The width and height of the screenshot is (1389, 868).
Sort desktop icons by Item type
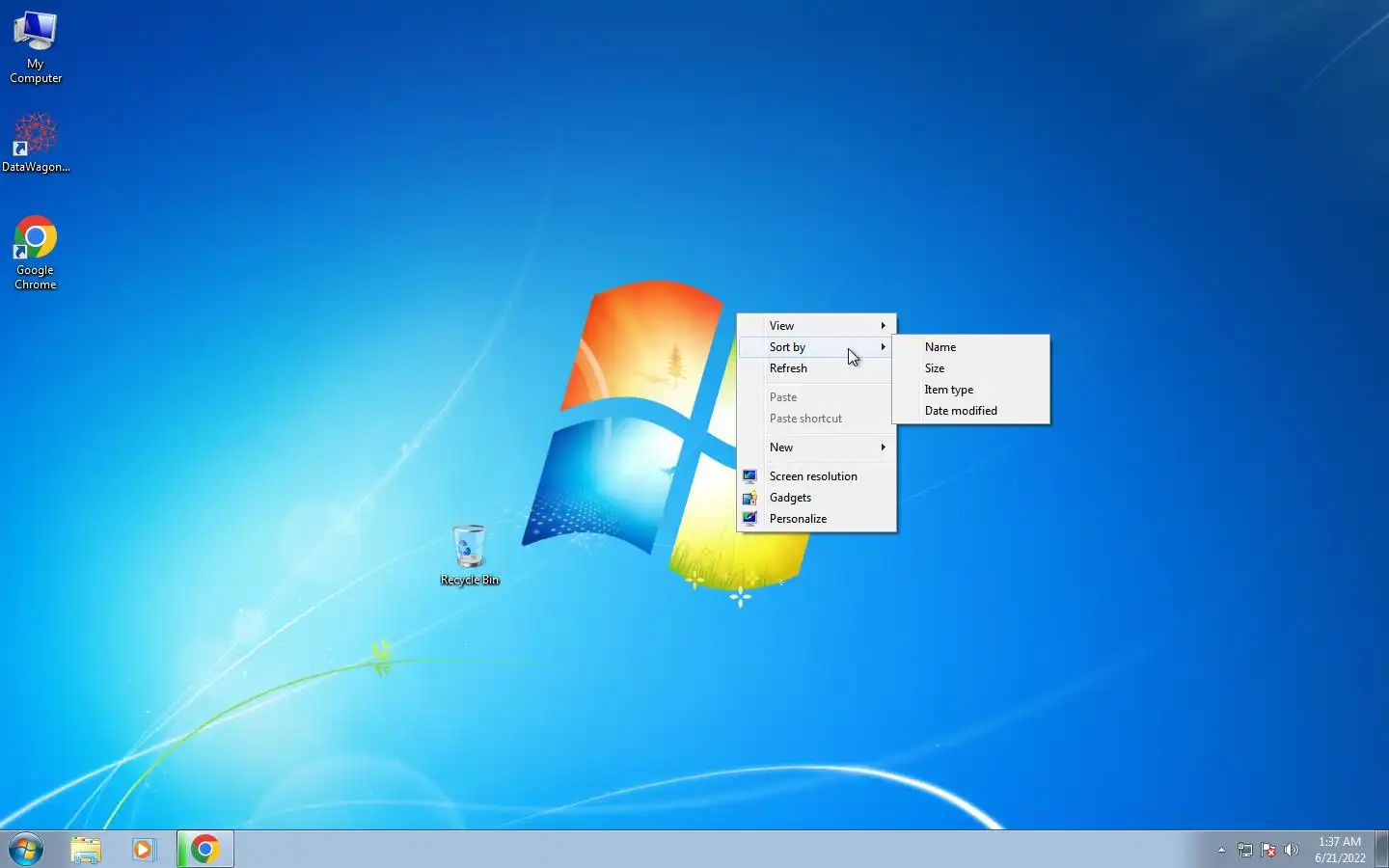coord(971,390)
